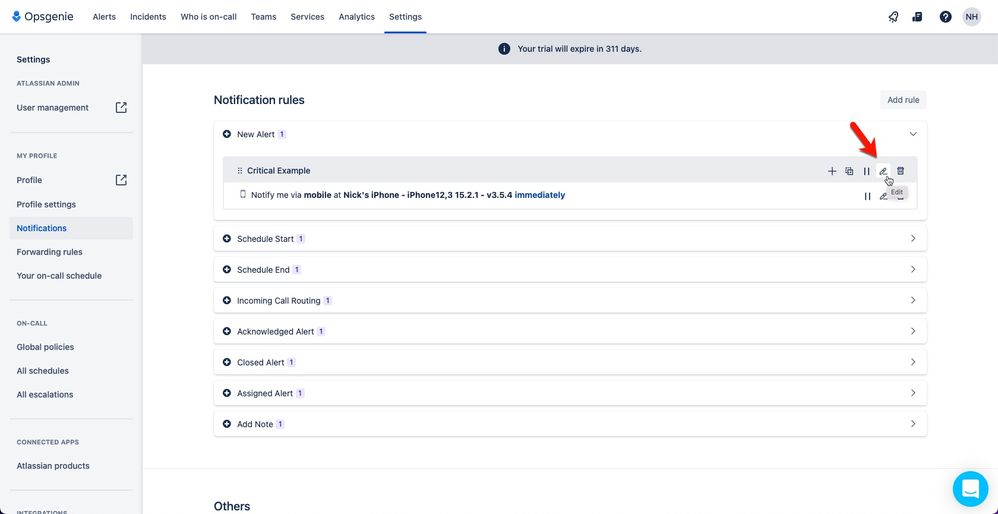Click the mobile phone icon before Notify me
998x514 pixels.
(x=242, y=195)
